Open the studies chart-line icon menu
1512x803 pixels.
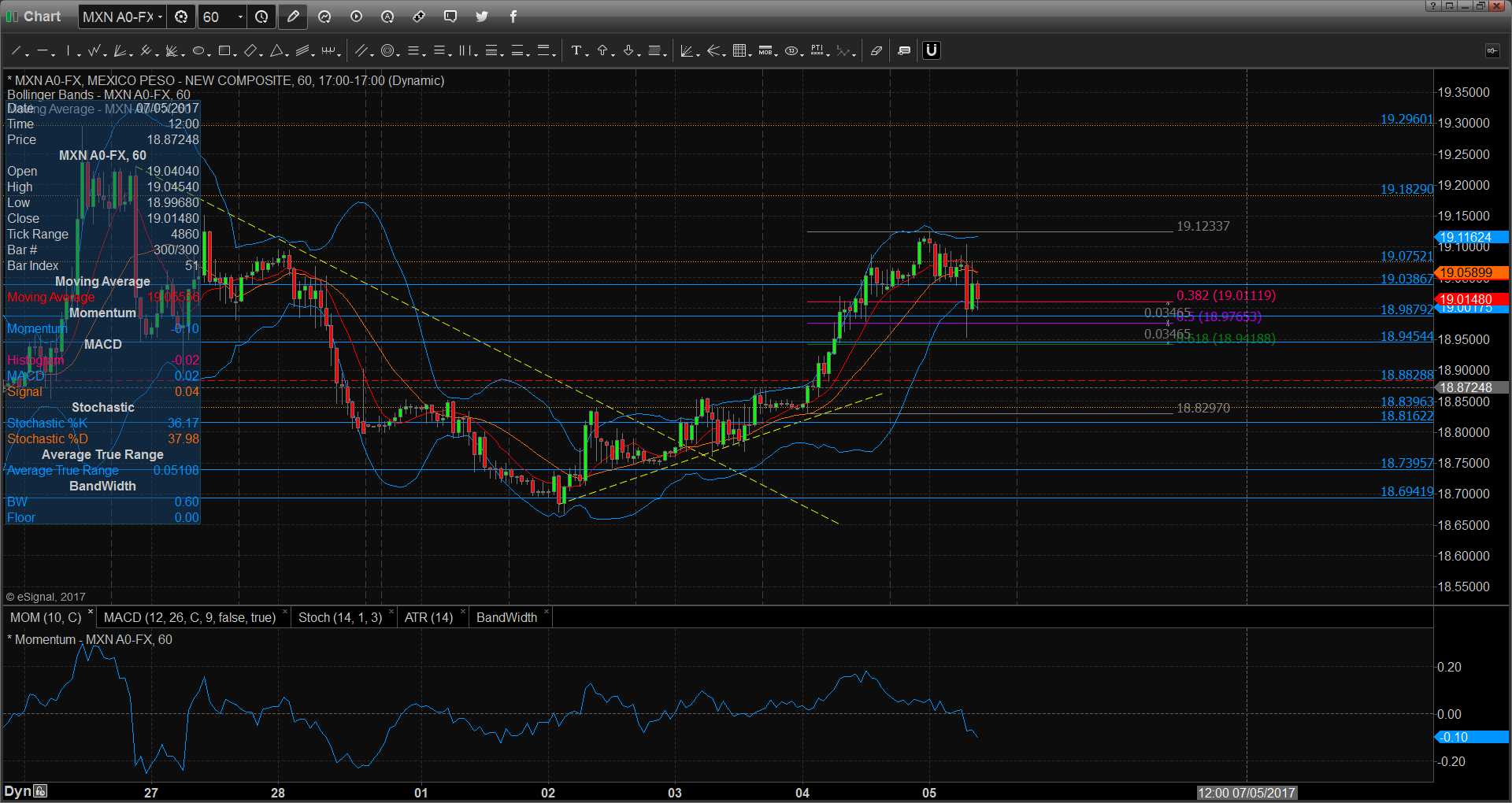(x=324, y=17)
